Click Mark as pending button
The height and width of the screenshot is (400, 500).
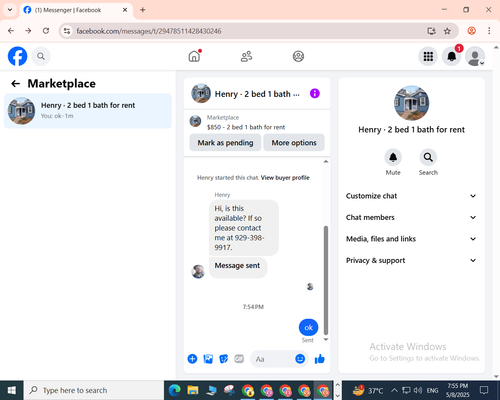225,143
